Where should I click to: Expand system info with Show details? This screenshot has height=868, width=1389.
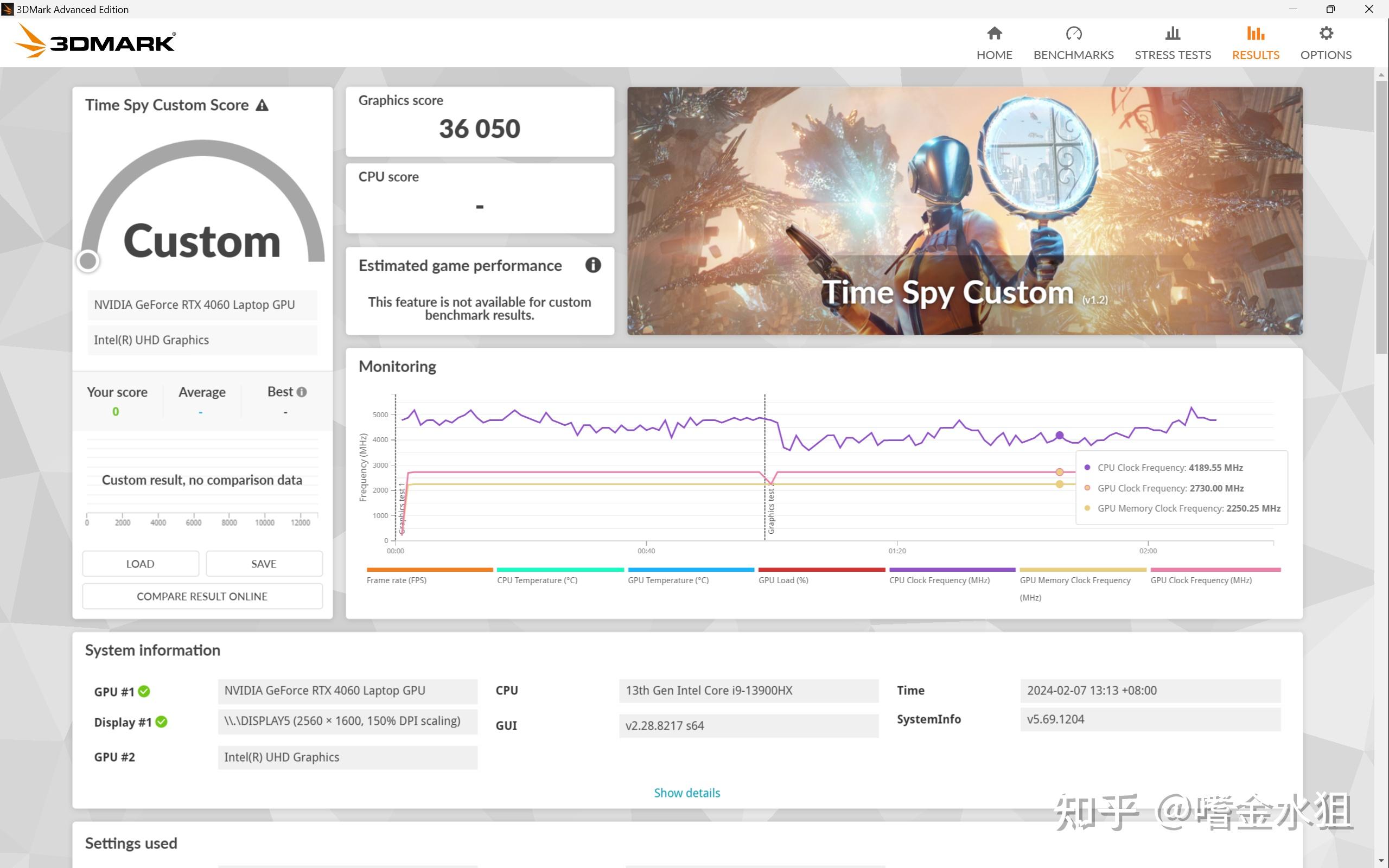click(686, 793)
